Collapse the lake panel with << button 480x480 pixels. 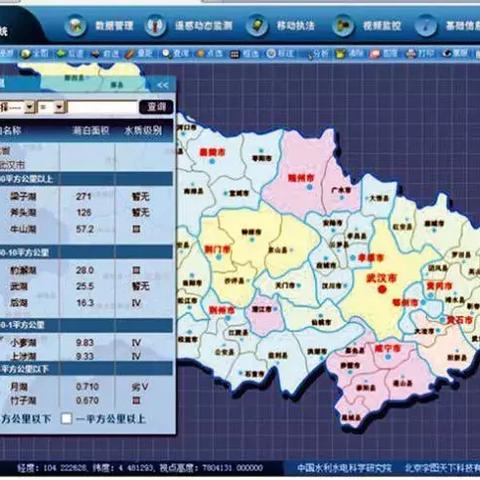pyautogui.click(x=163, y=85)
